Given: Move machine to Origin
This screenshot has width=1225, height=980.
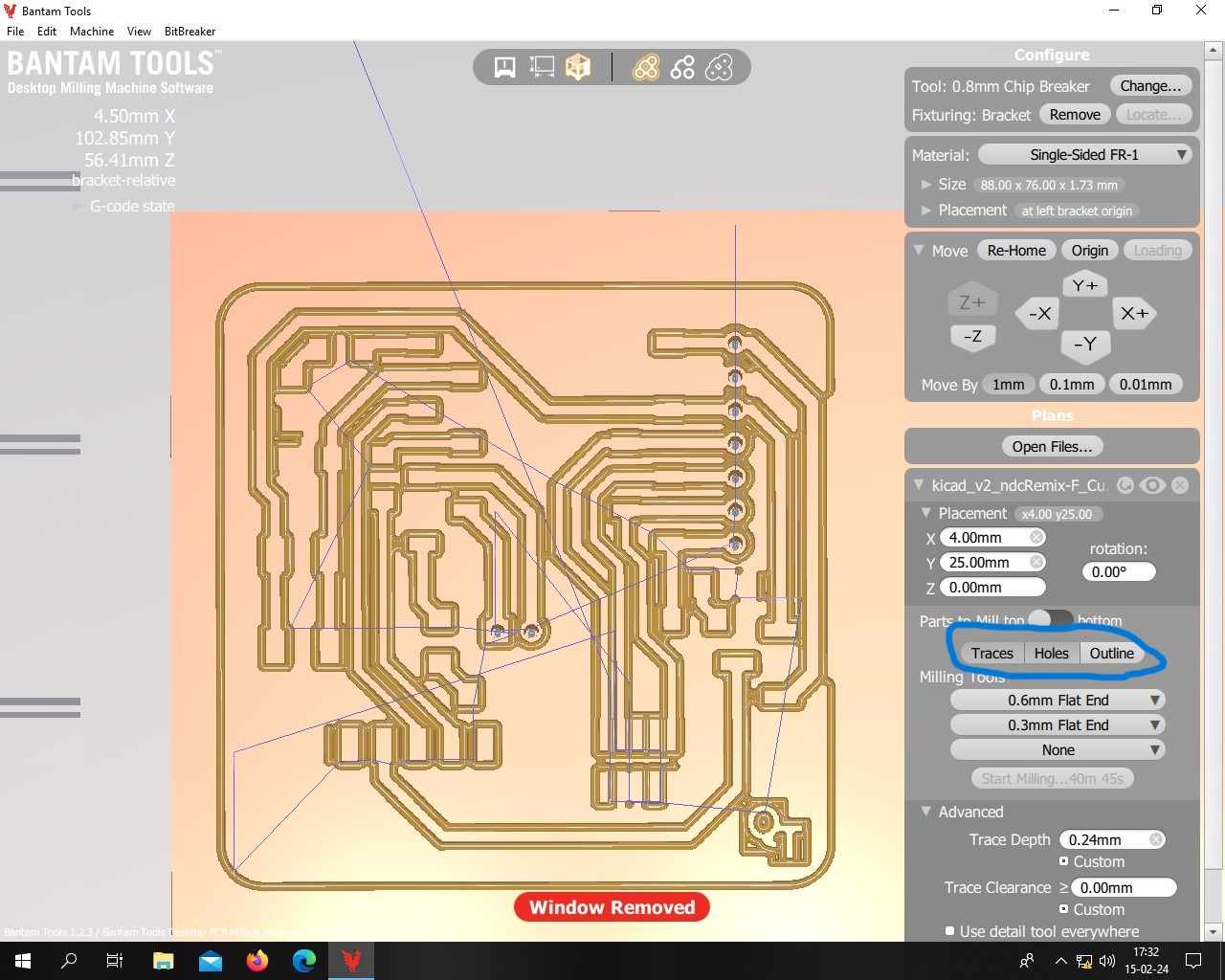Looking at the screenshot, I should (x=1089, y=250).
